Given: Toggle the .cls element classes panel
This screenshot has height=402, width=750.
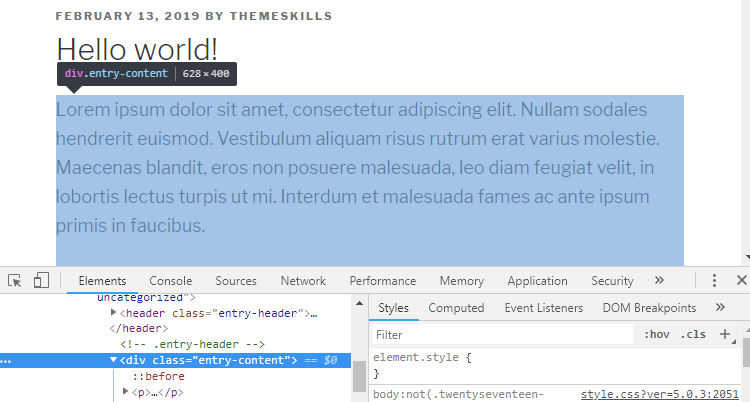Looking at the screenshot, I should (693, 335).
